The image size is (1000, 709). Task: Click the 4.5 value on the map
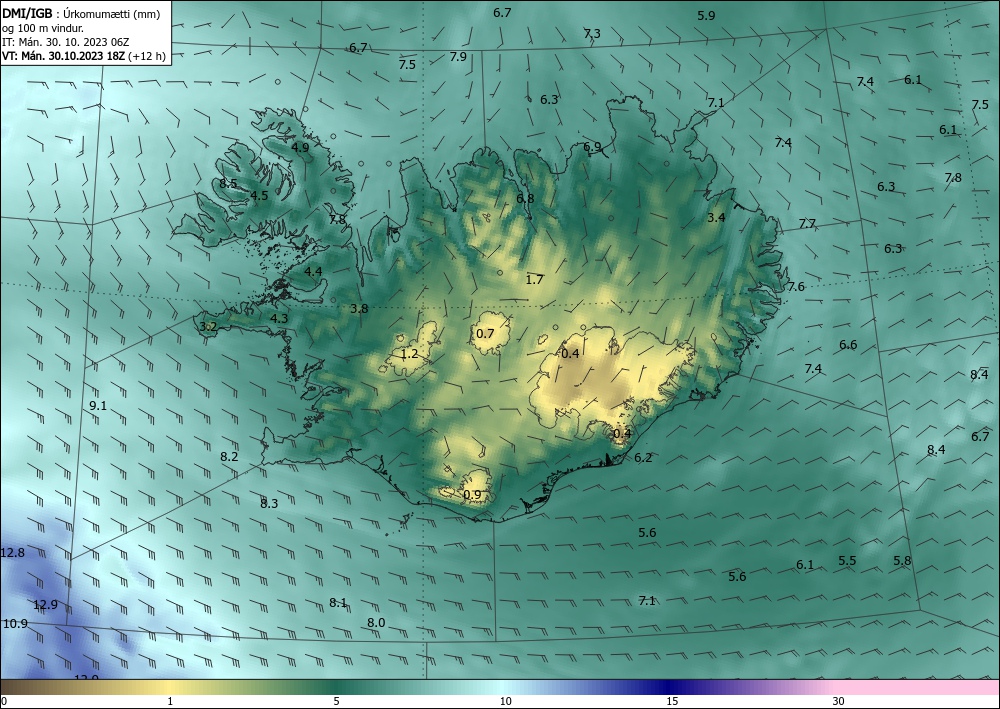259,195
